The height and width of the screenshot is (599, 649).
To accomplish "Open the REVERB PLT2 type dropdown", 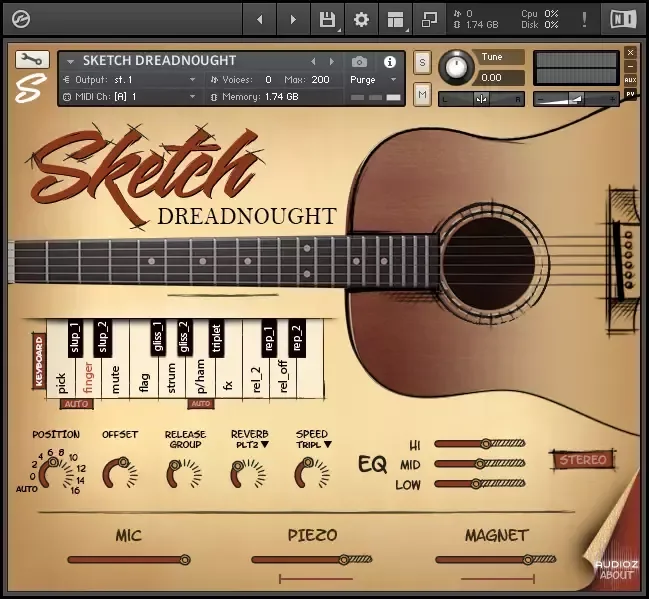I will pos(252,445).
